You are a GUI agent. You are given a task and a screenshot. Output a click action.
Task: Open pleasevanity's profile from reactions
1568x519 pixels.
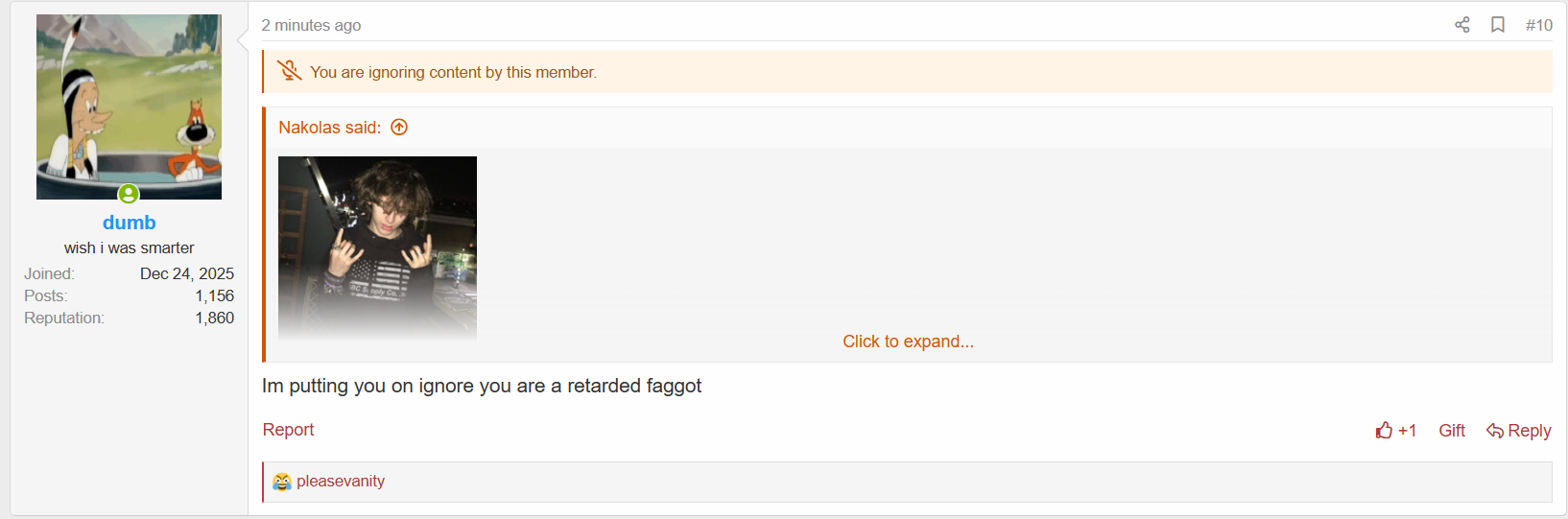click(341, 482)
